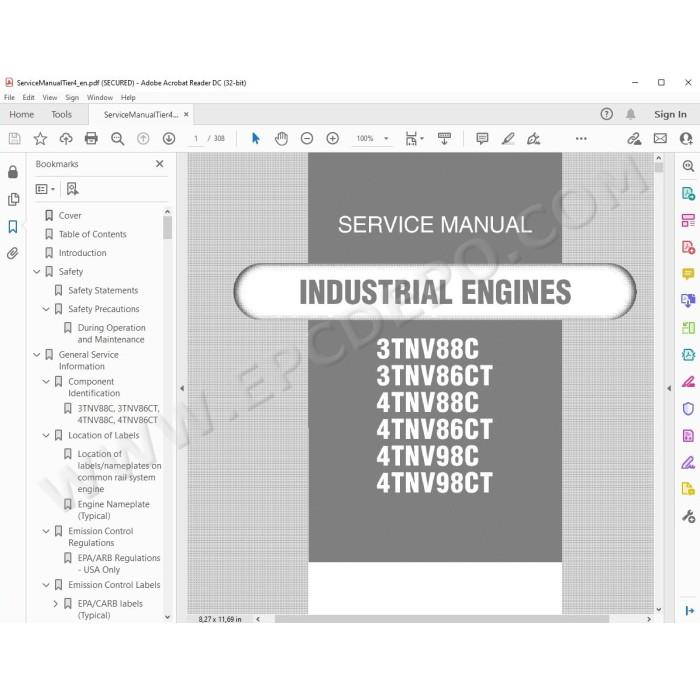Collapse Emission Control Regulations bookmark
This screenshot has width=700, height=700.
click(46, 531)
